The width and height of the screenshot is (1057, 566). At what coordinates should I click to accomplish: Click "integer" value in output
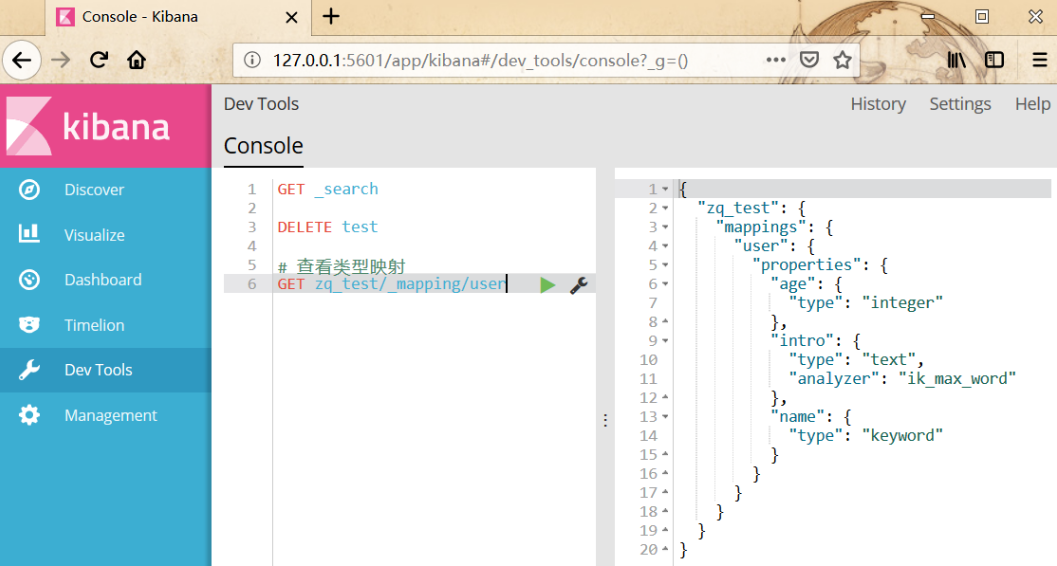(x=902, y=303)
